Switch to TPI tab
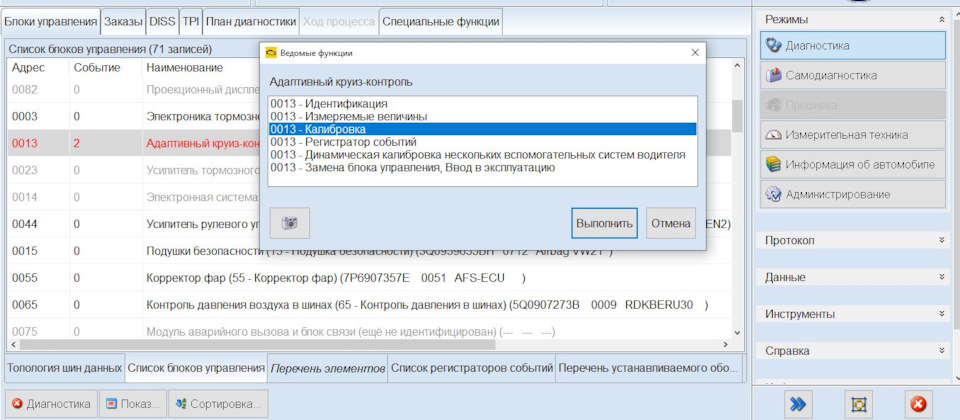The width and height of the screenshot is (960, 420). (x=190, y=22)
